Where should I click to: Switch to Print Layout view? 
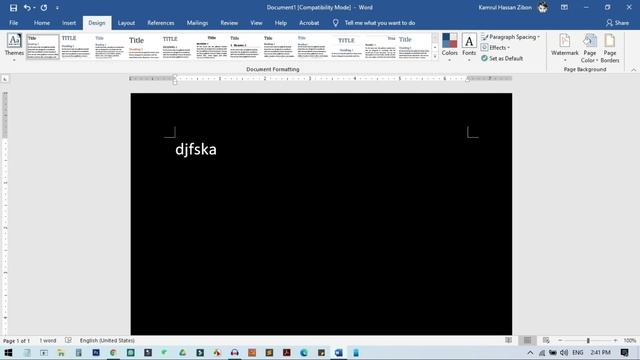pyautogui.click(x=527, y=340)
